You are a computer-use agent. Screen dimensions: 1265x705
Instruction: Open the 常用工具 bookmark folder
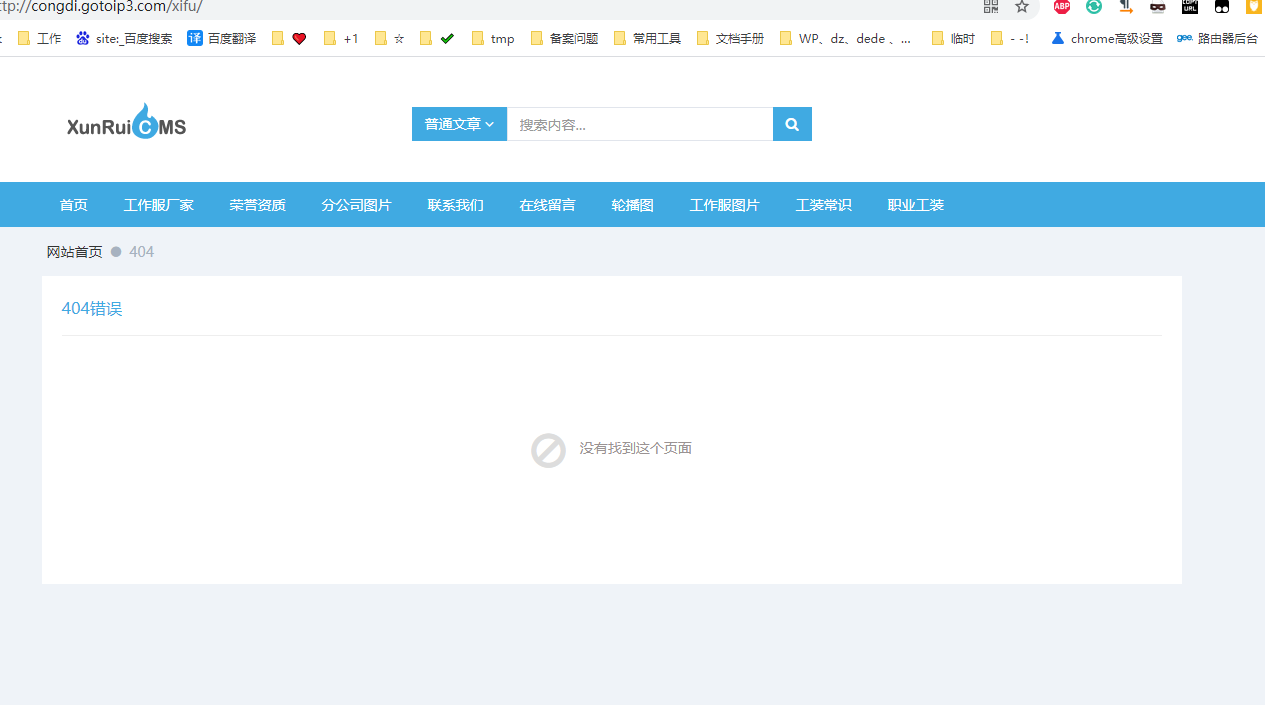pos(647,39)
